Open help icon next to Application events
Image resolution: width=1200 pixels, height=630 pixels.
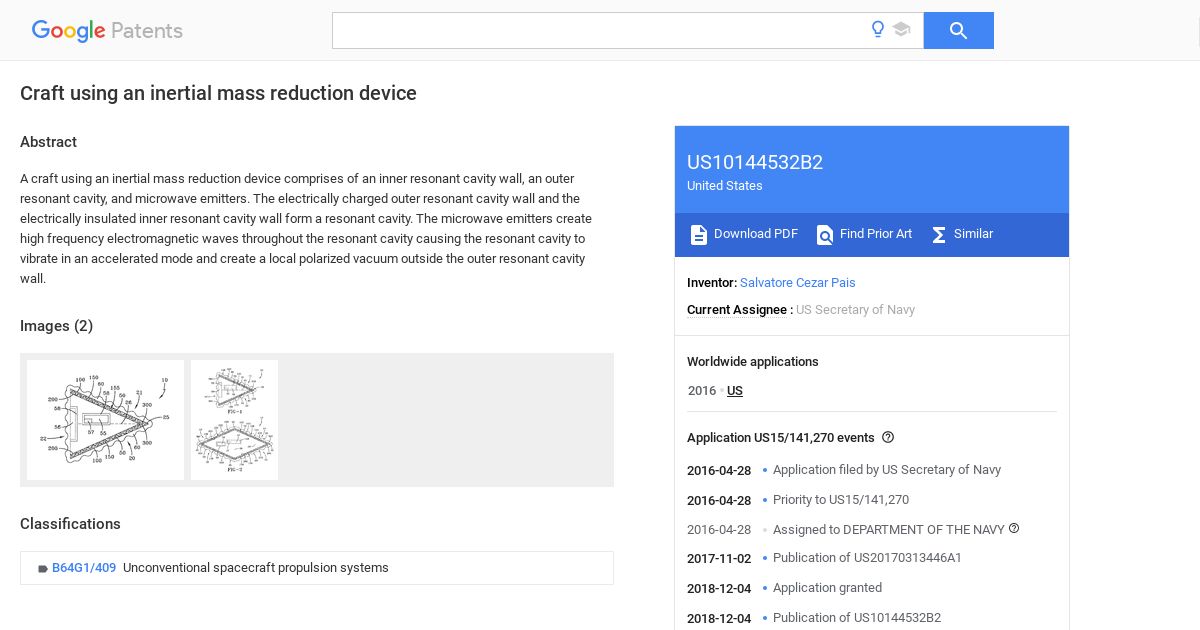888,437
